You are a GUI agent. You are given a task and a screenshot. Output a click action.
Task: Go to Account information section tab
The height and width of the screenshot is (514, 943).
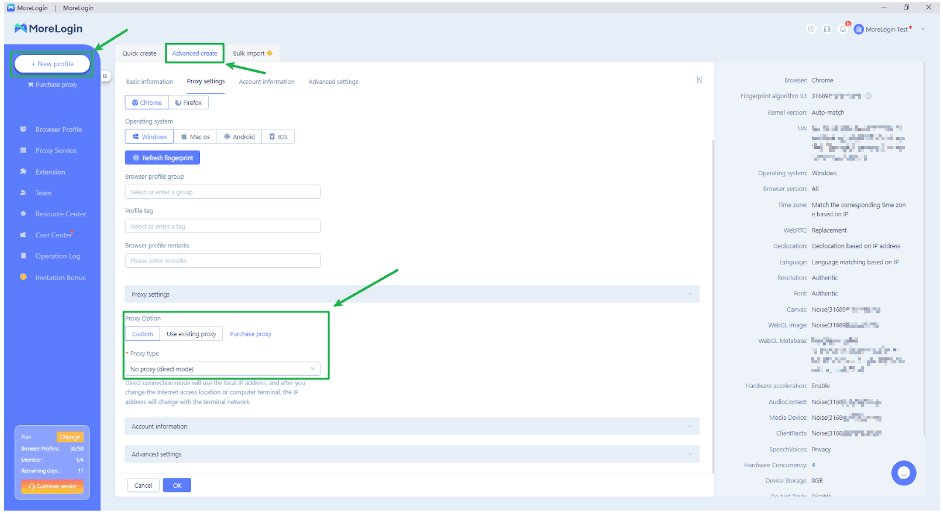(266, 82)
